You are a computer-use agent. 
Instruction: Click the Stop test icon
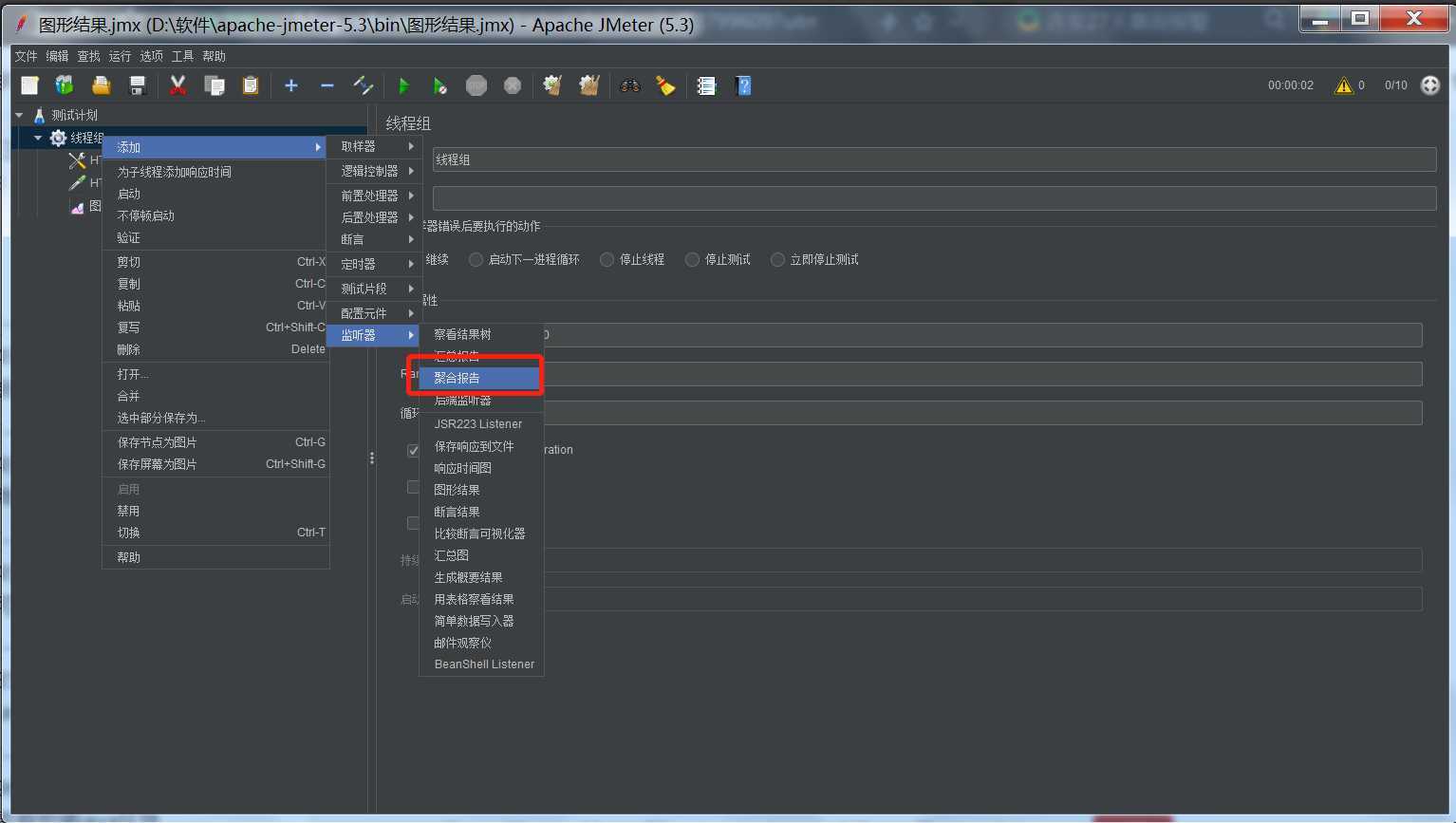476,85
